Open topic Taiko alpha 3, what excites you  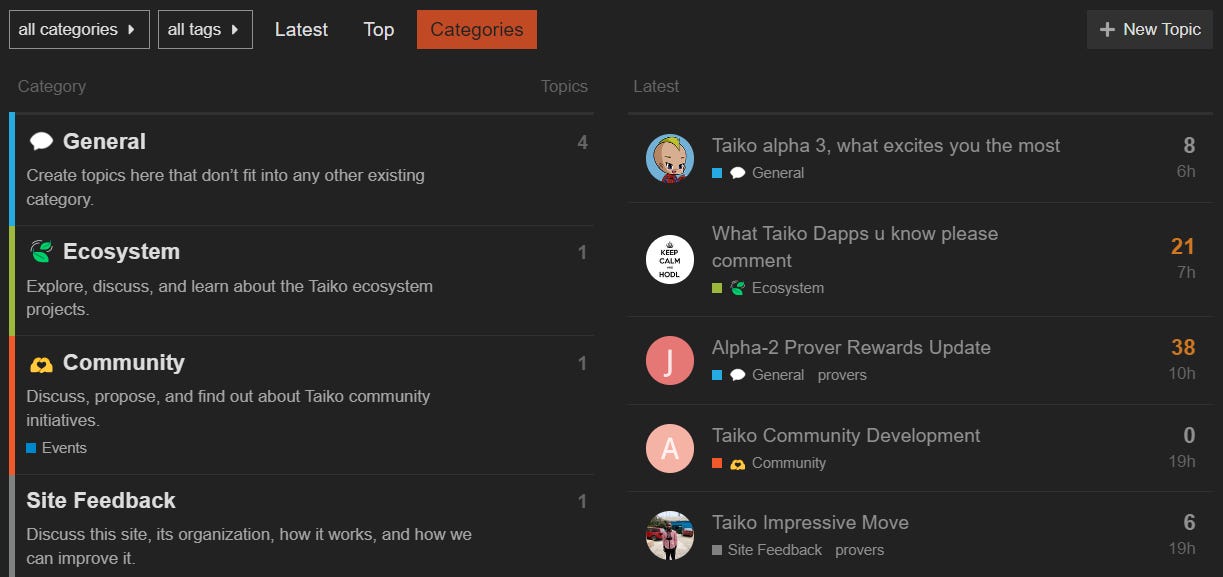[886, 146]
